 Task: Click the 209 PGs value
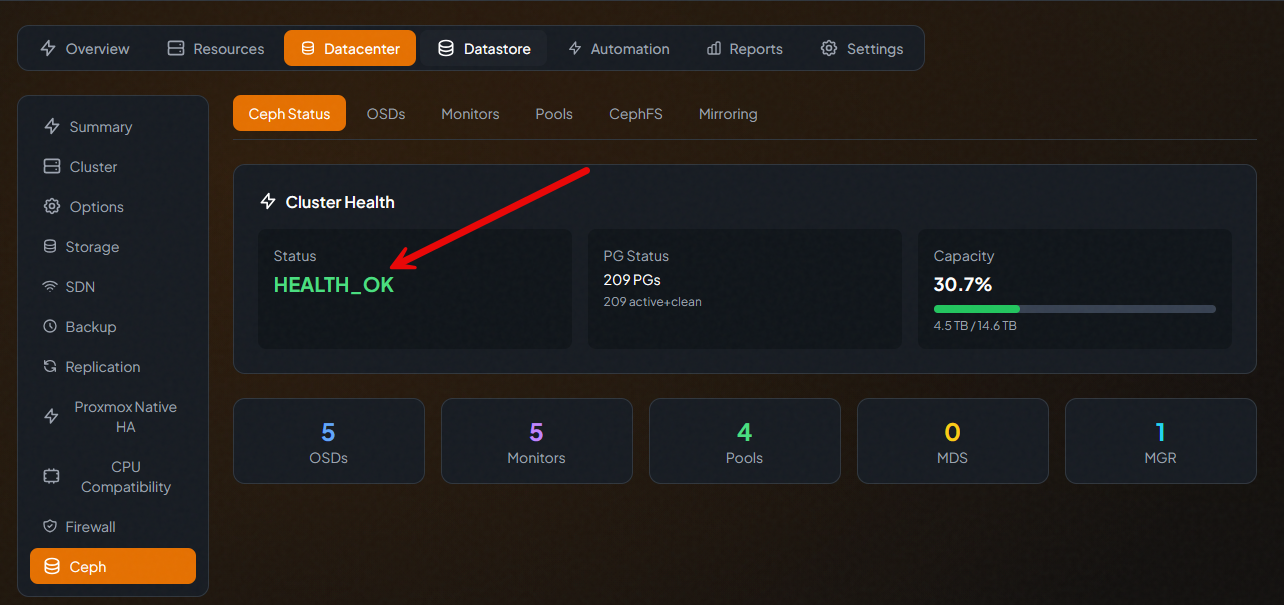(x=632, y=279)
